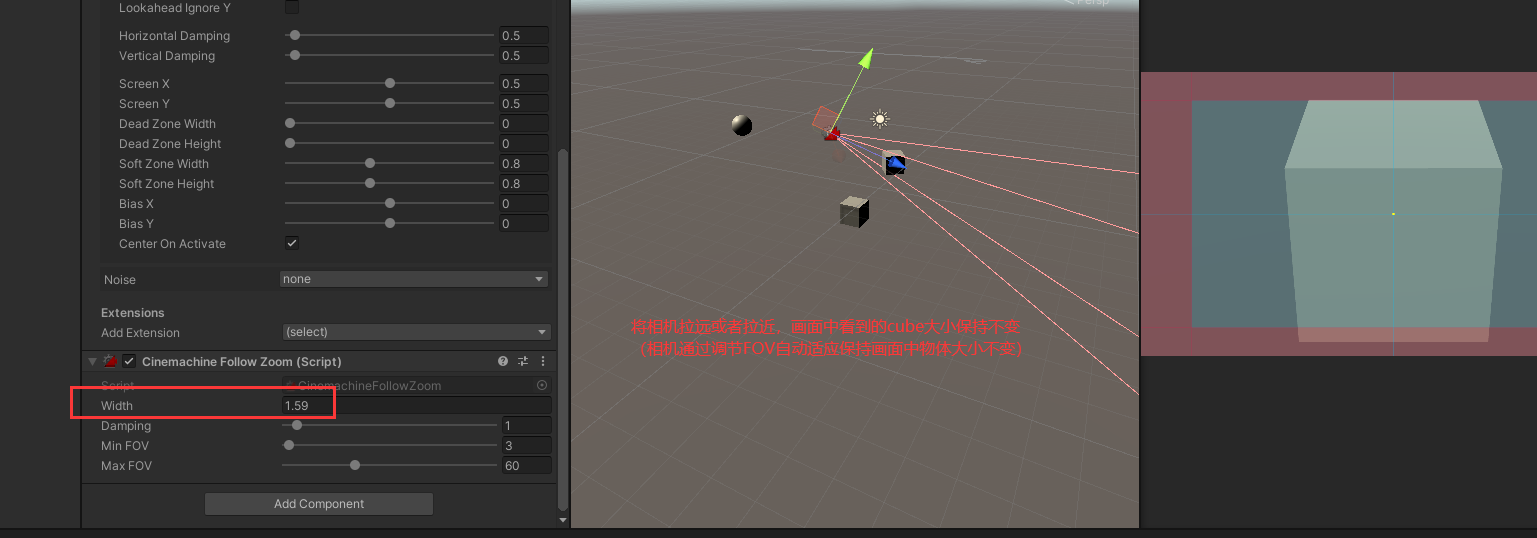Click Vertical Damping slider

[390, 55]
